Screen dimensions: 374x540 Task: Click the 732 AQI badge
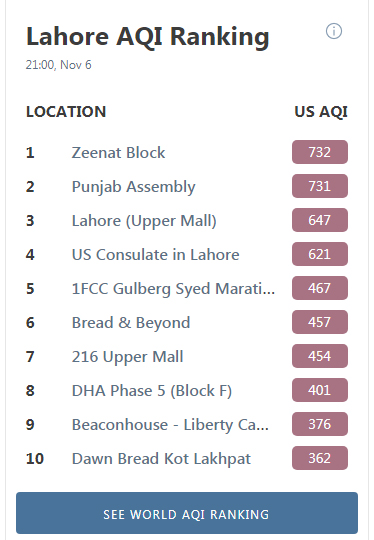(x=320, y=152)
